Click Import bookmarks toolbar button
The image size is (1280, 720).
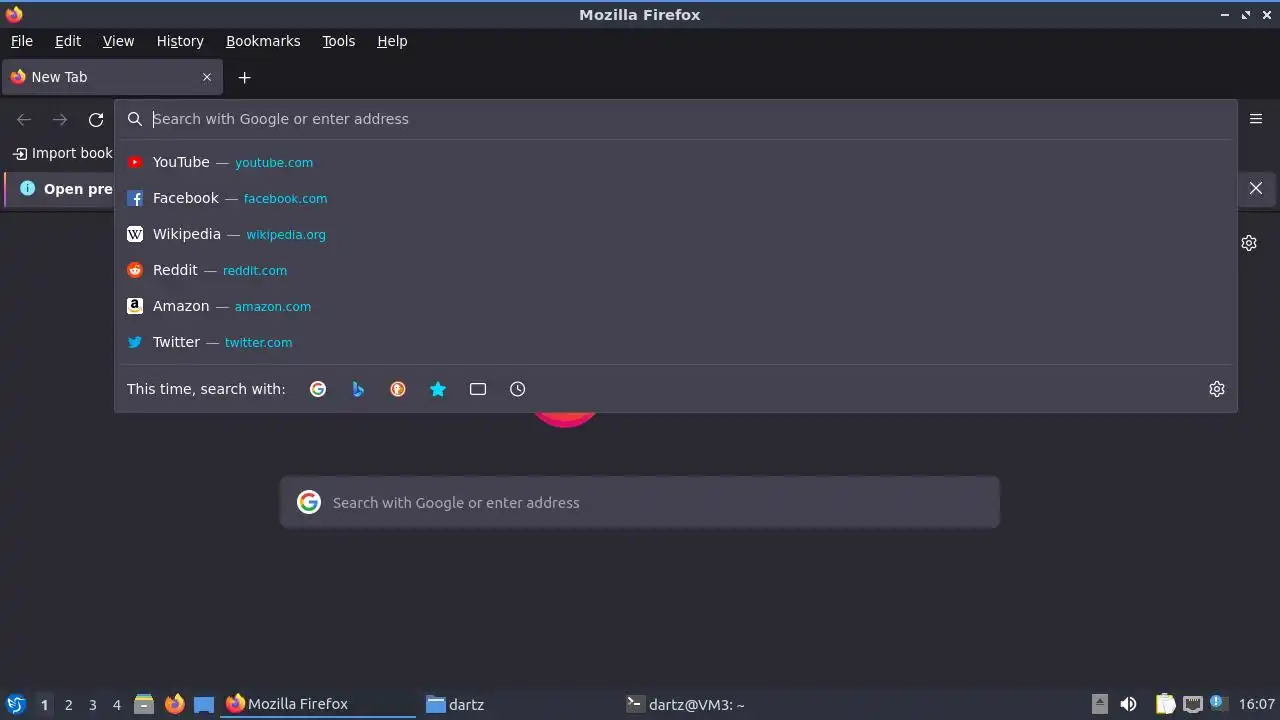(63, 153)
